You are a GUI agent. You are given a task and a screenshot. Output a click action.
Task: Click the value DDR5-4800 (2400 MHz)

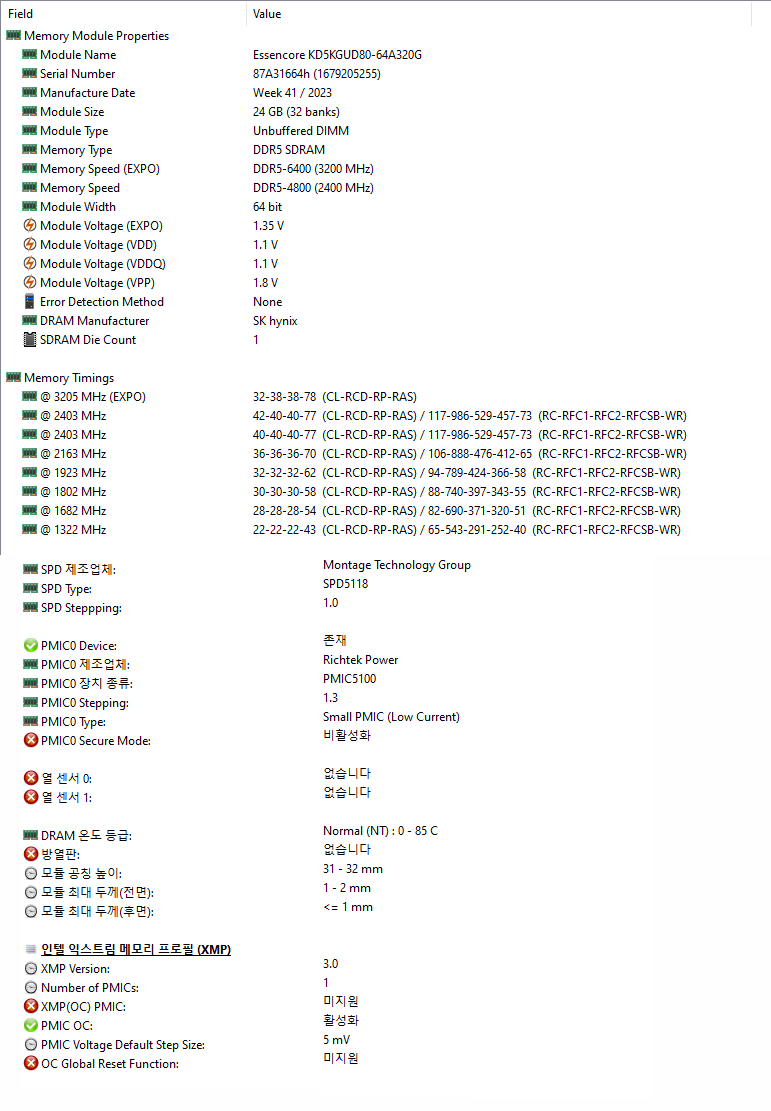tap(313, 188)
